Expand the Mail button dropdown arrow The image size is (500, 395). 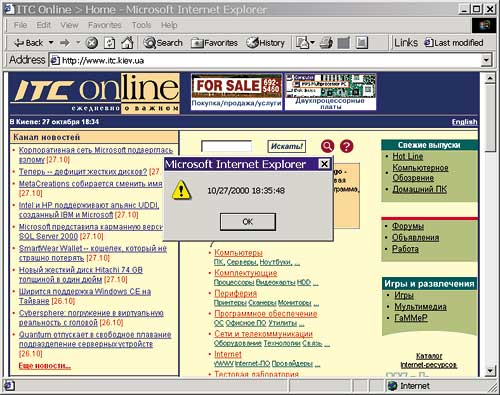312,43
